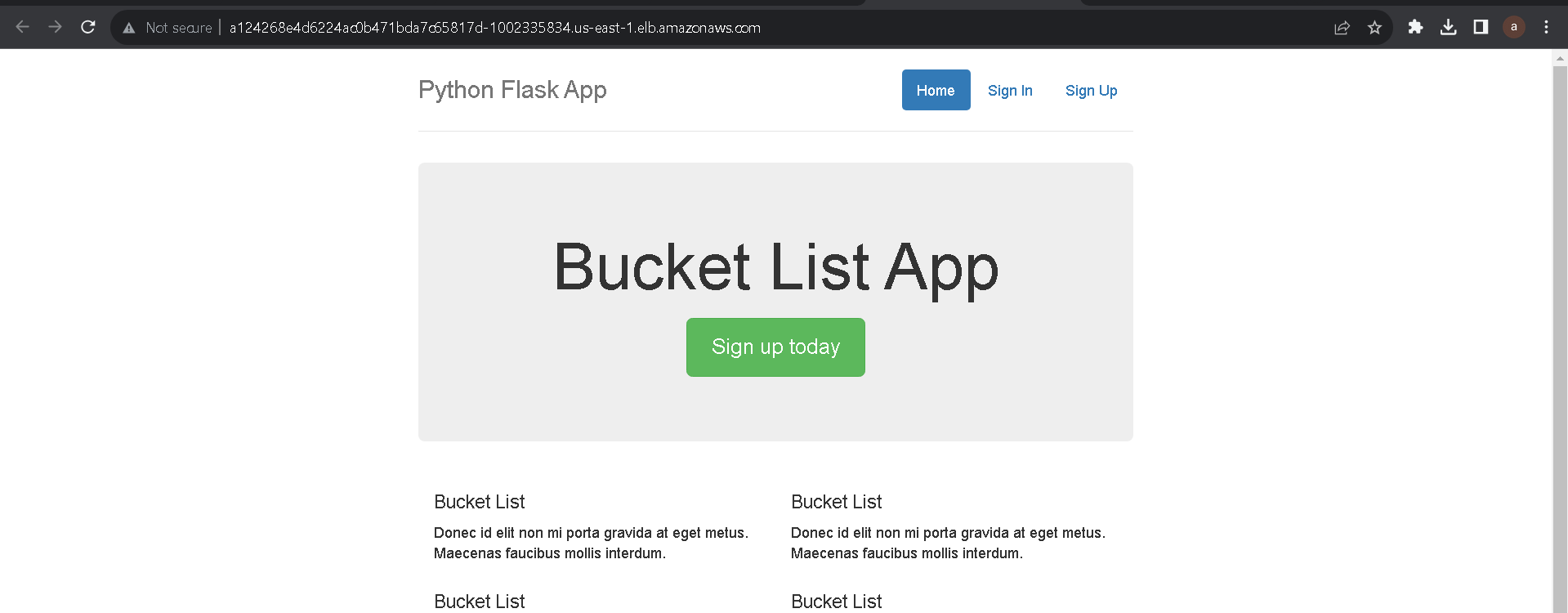Open the Sign Up page
The height and width of the screenshot is (613, 1568).
click(1091, 91)
